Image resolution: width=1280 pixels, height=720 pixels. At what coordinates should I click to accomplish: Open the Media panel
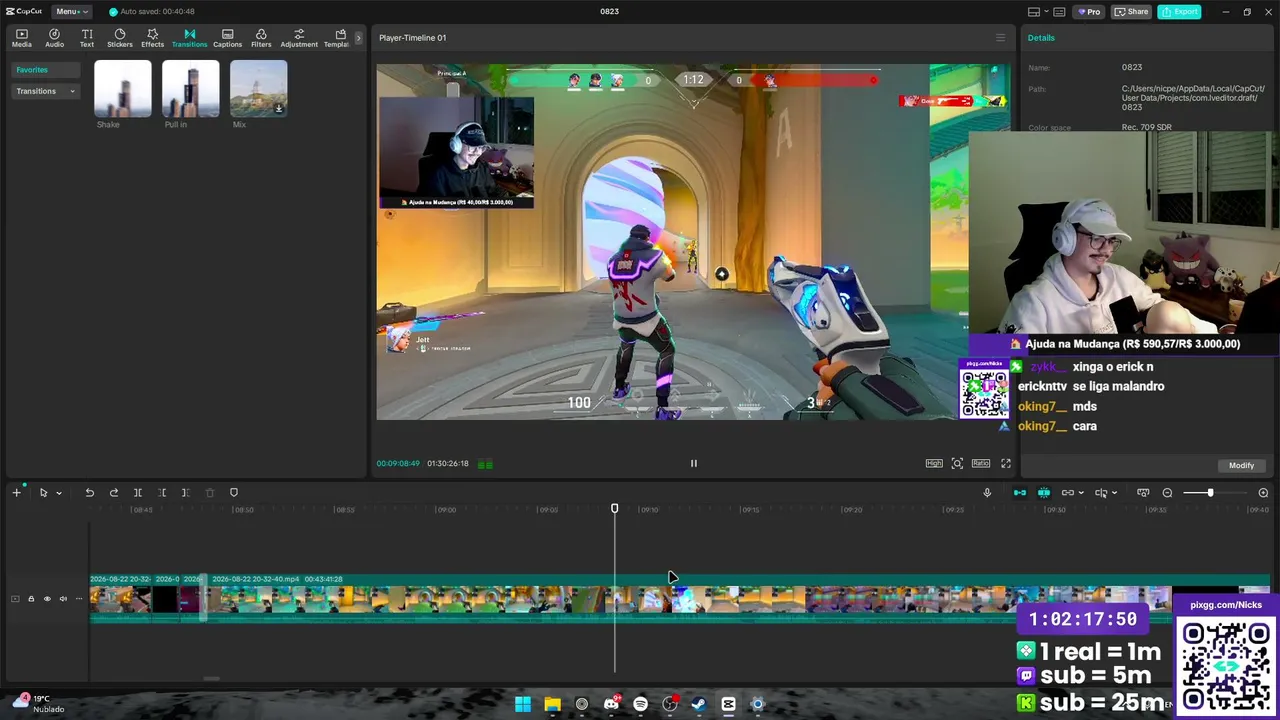22,38
